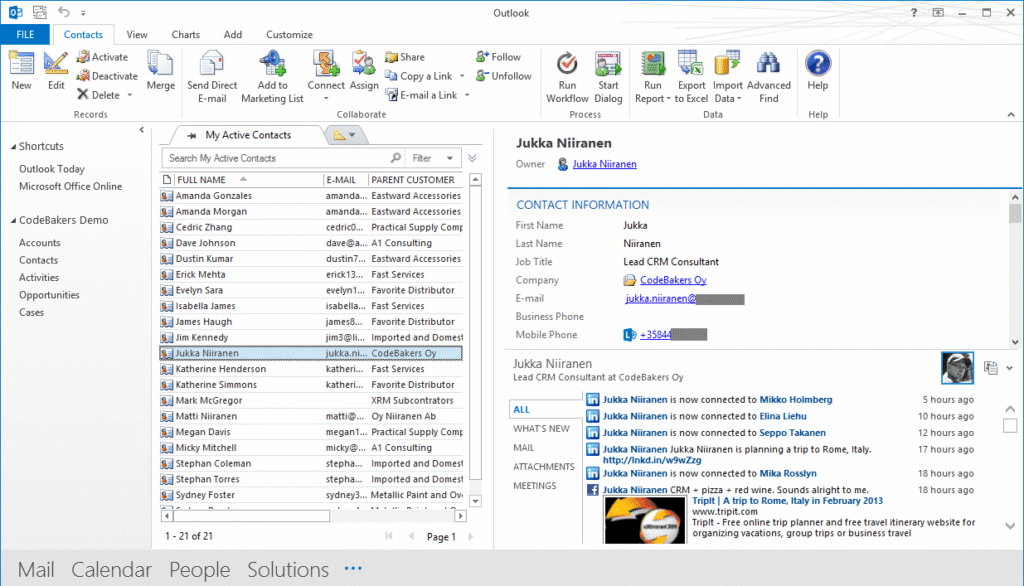The height and width of the screenshot is (586, 1024).
Task: Show MAIL items in social pane
Action: (524, 448)
